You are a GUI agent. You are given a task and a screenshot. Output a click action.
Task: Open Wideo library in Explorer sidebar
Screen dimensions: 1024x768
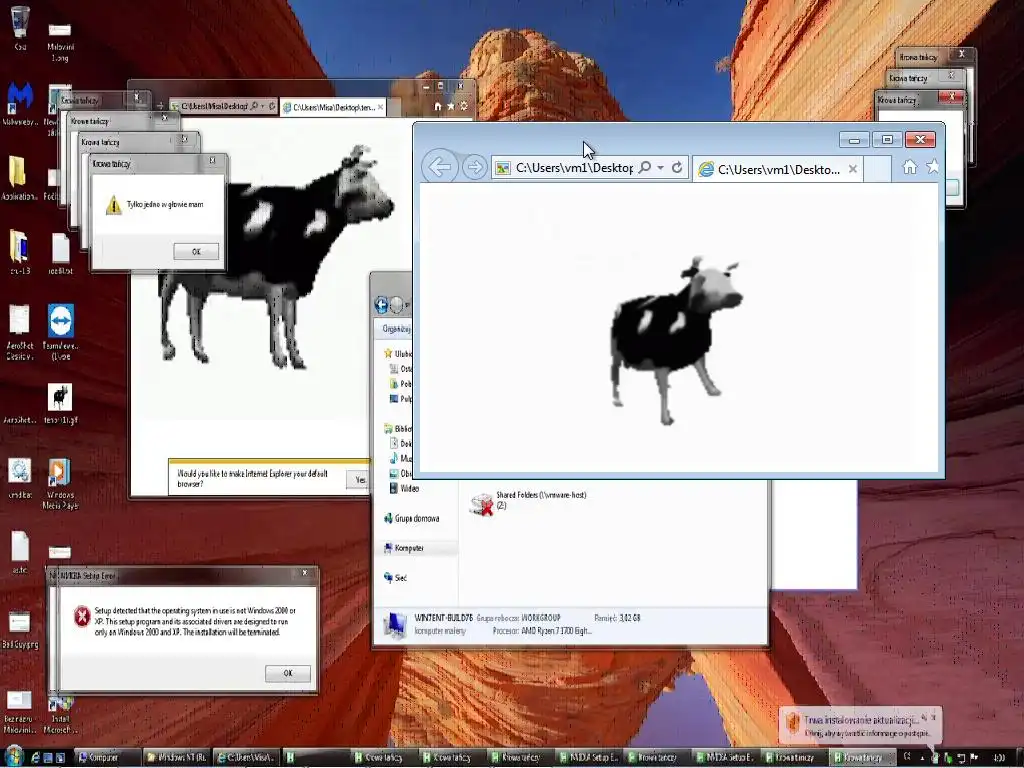[404, 488]
